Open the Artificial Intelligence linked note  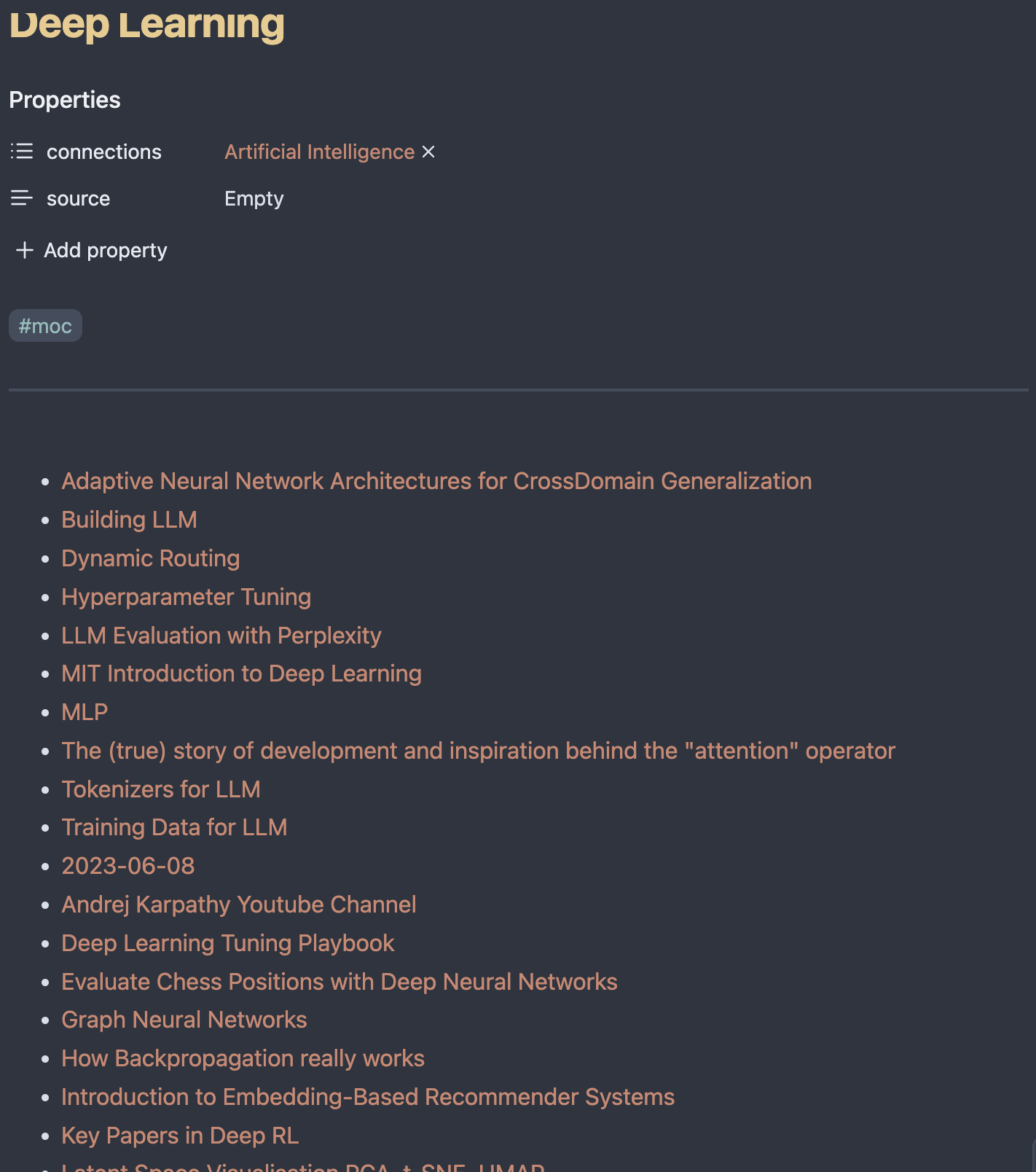[x=319, y=152]
